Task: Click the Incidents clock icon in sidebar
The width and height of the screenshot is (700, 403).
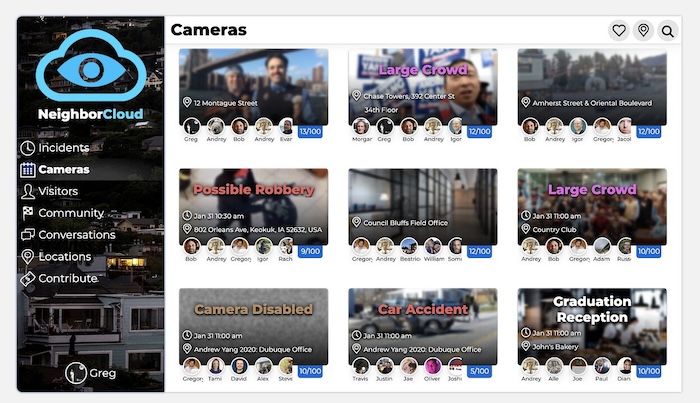Action: (x=28, y=148)
